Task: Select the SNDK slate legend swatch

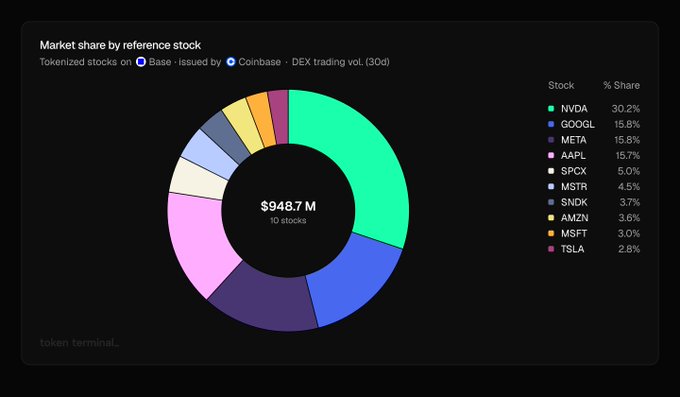Action: point(551,202)
